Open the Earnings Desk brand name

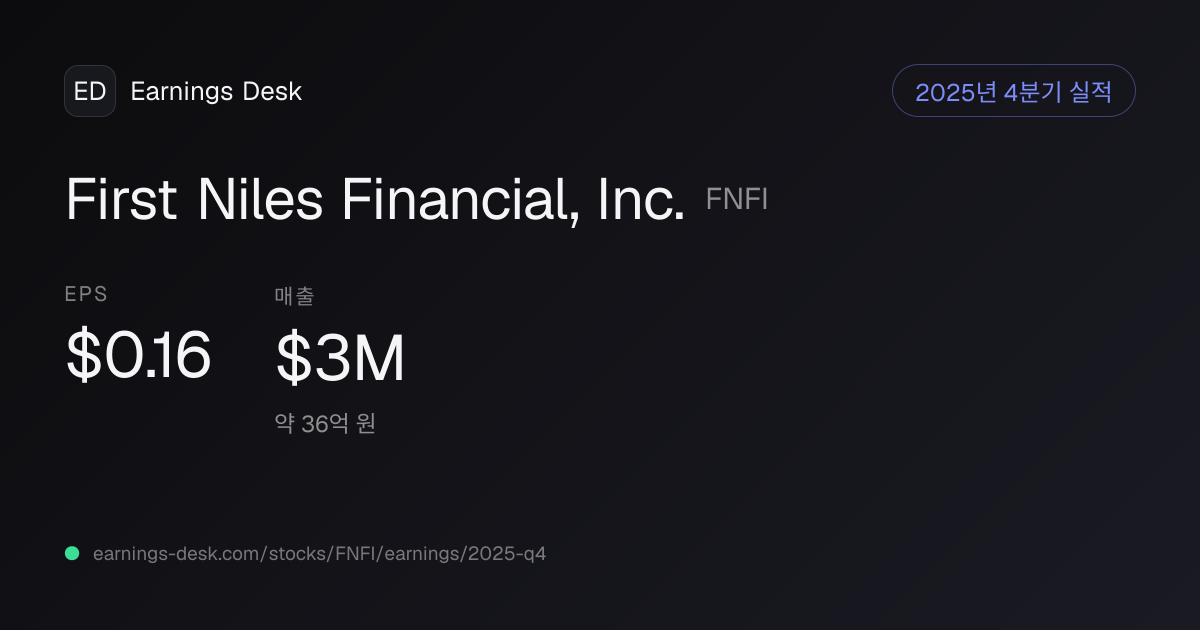(216, 92)
